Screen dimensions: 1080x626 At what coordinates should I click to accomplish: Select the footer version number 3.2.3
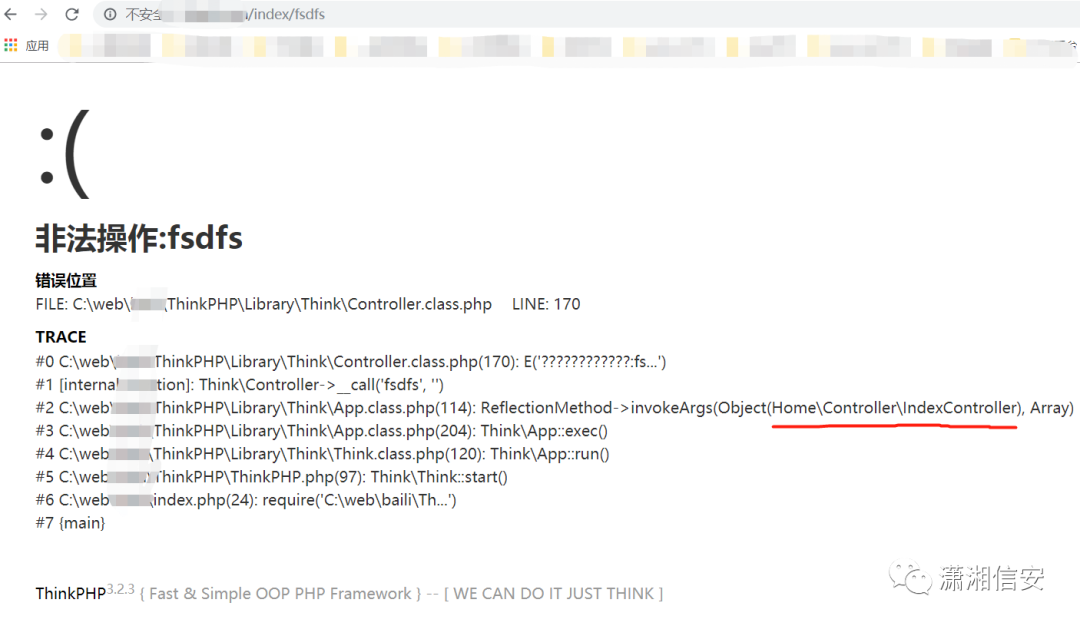click(x=121, y=589)
